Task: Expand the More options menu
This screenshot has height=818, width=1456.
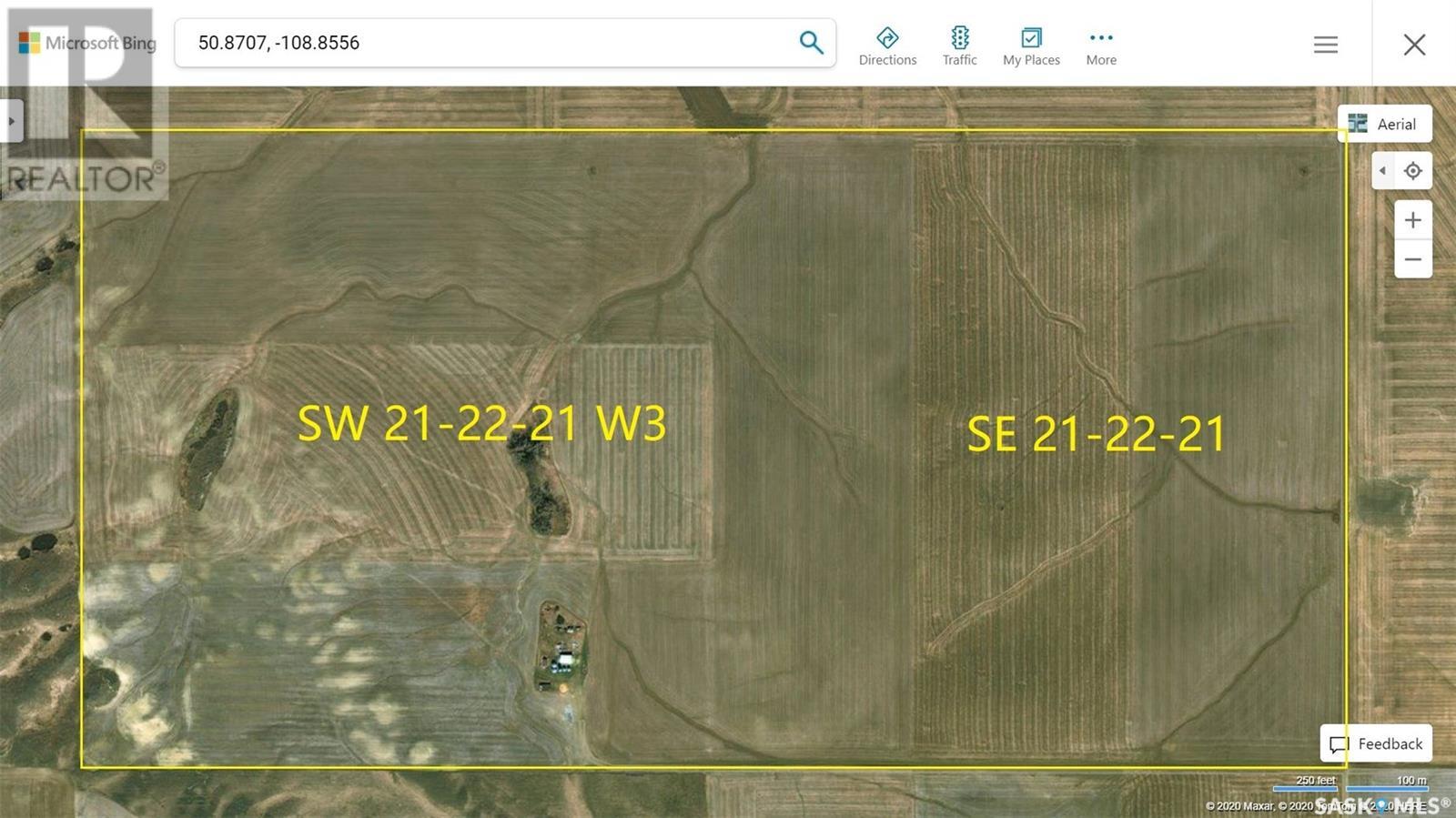Action: click(1100, 46)
